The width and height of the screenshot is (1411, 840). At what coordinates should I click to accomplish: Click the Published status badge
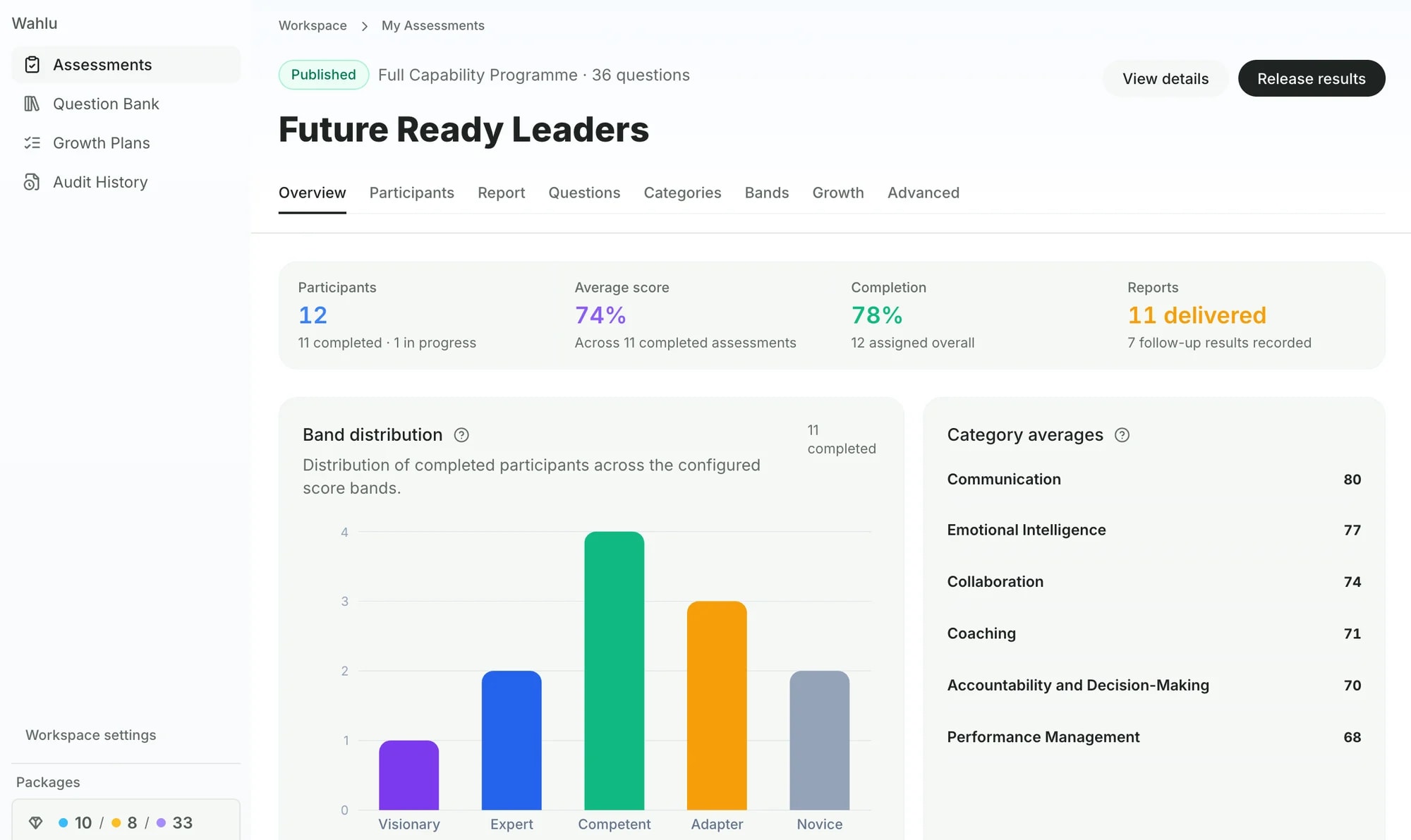tap(324, 75)
